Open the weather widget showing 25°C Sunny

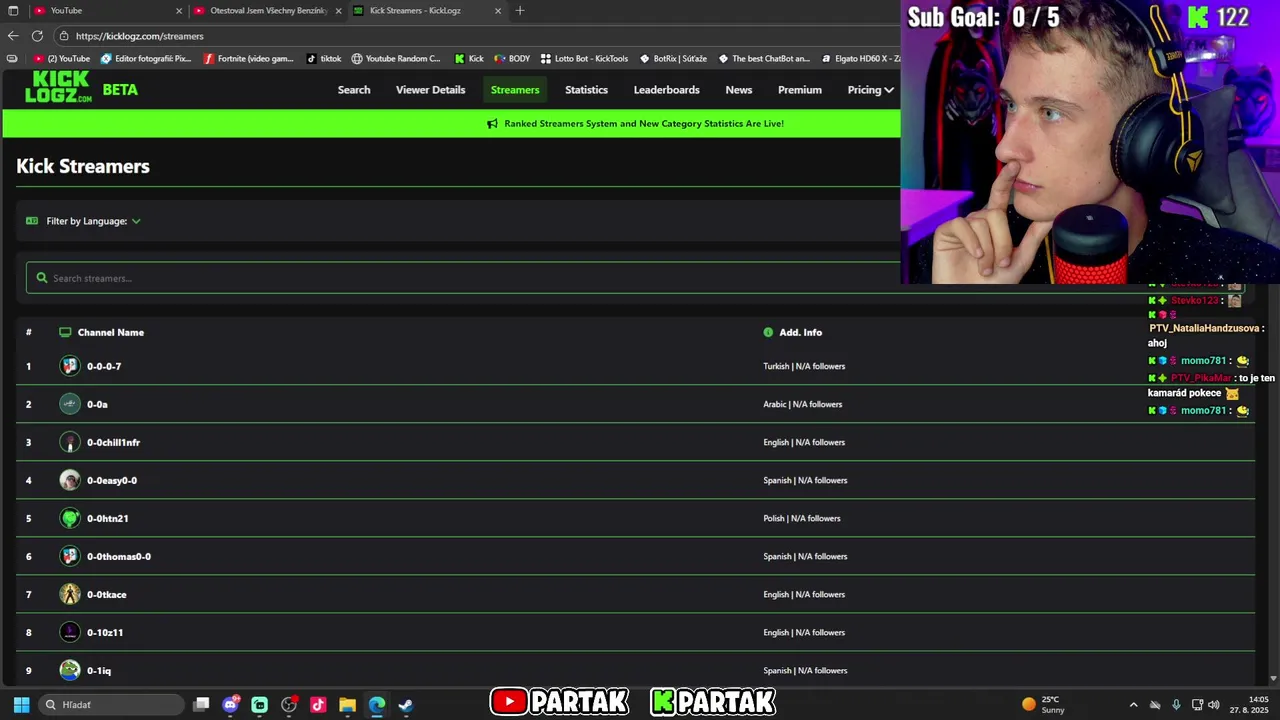click(x=1043, y=705)
